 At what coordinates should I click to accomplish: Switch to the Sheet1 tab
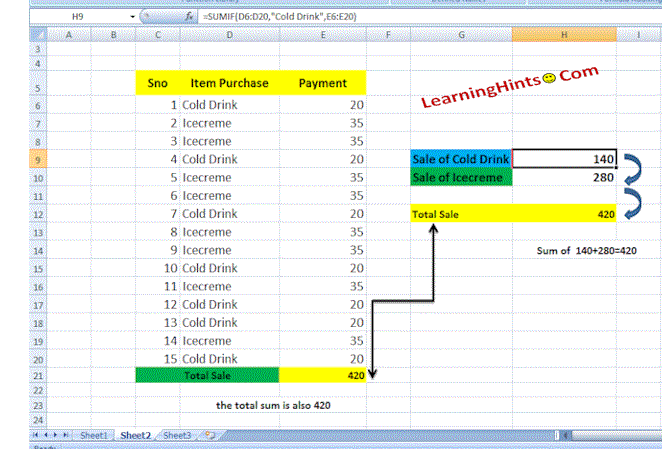pyautogui.click(x=93, y=435)
